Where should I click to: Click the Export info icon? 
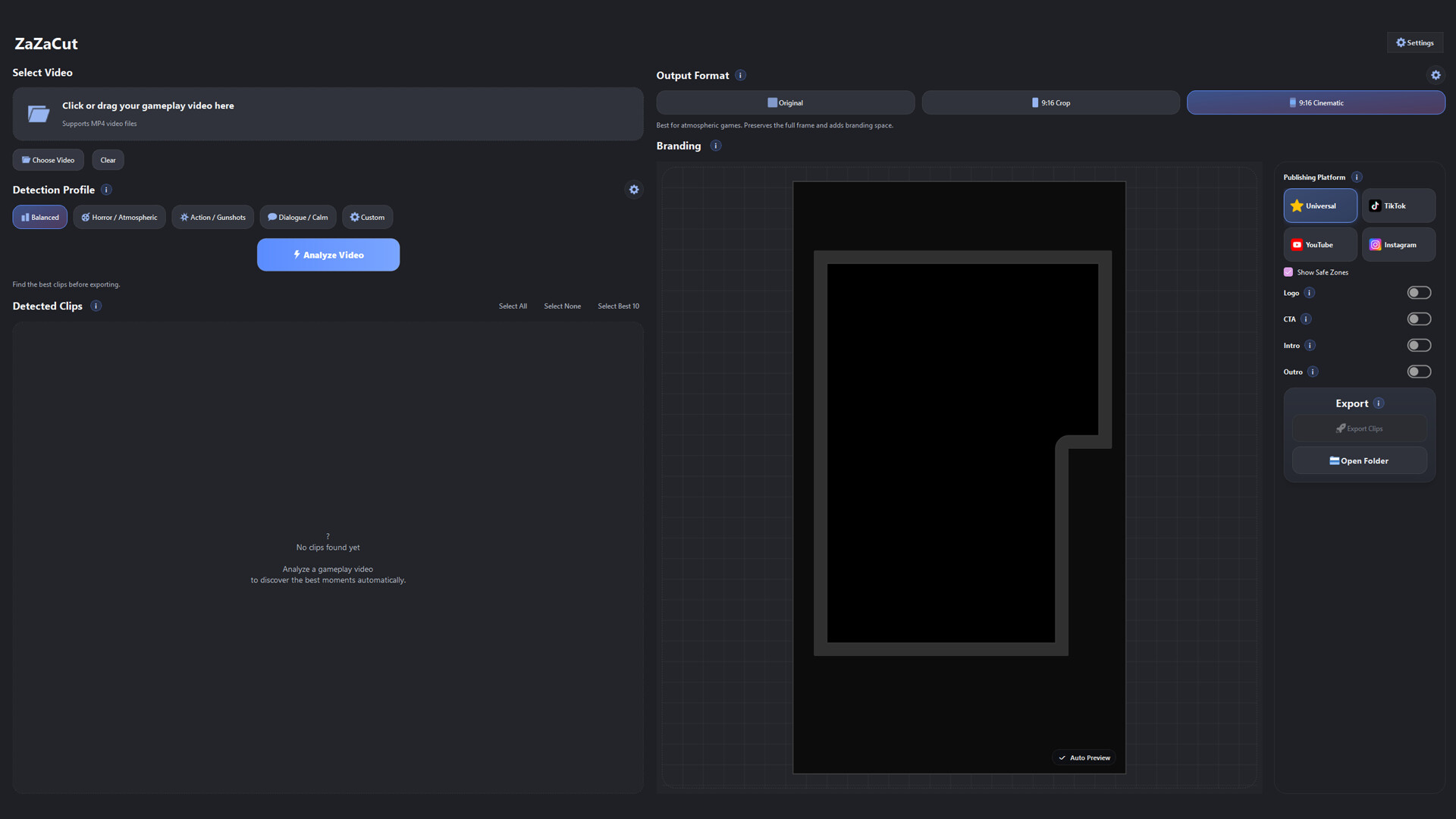coord(1379,403)
